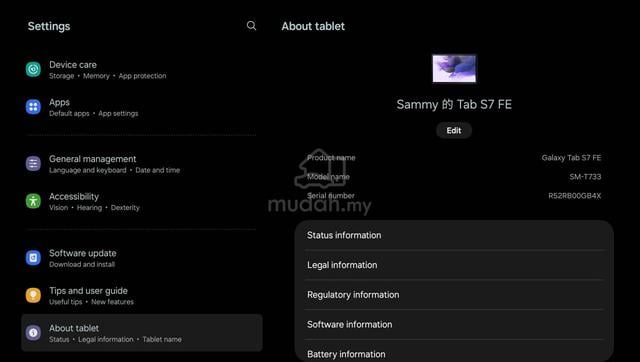This screenshot has height=362, width=640.
Task: Click 'Default apps • App settings' subtitle
Action: tap(93, 113)
